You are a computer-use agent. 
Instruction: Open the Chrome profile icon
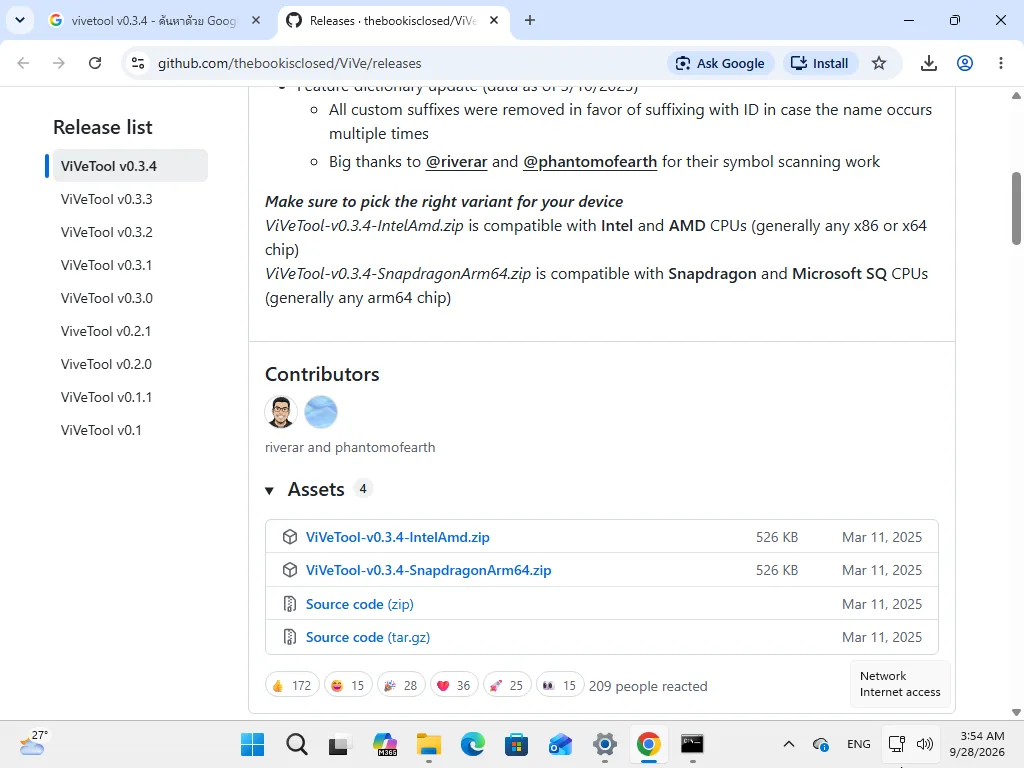[965, 63]
